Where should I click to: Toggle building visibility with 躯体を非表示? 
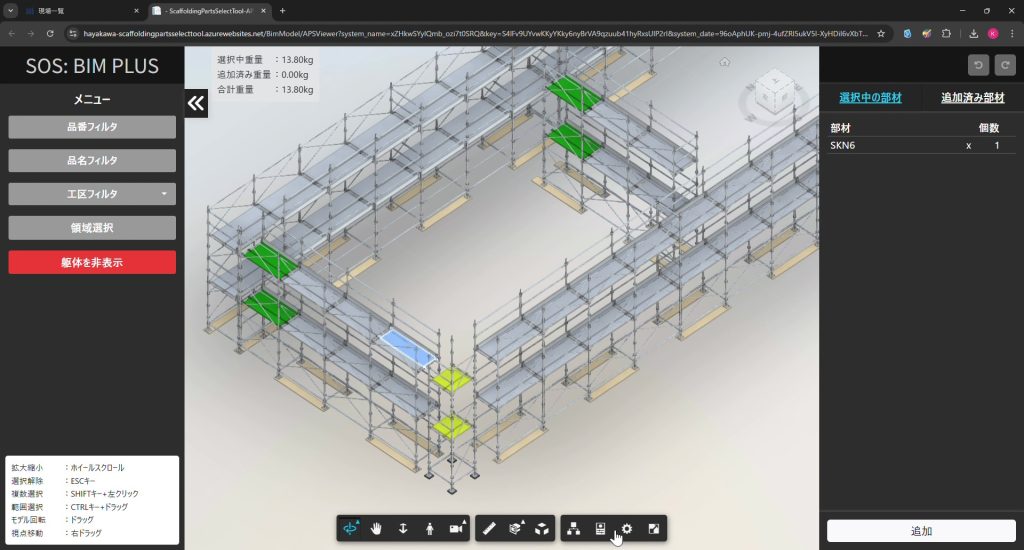click(92, 262)
